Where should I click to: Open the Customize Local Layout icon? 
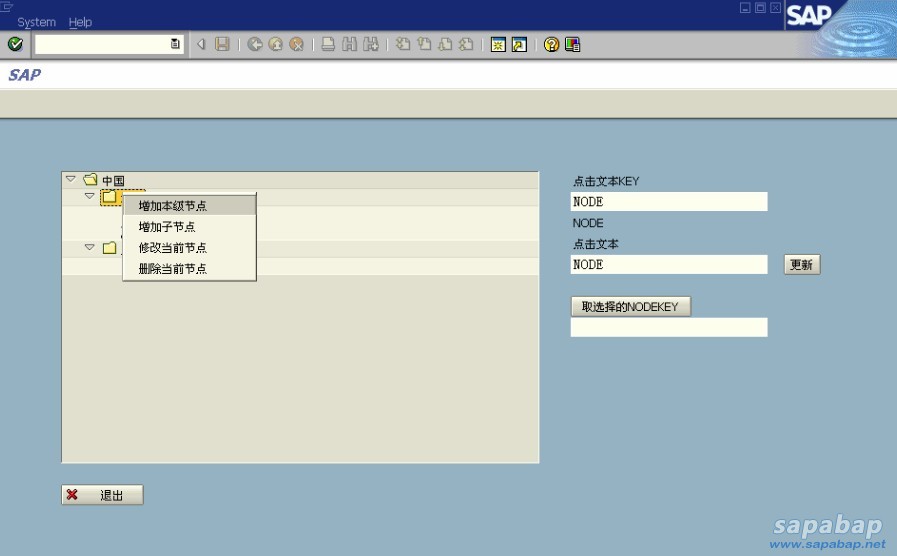572,44
